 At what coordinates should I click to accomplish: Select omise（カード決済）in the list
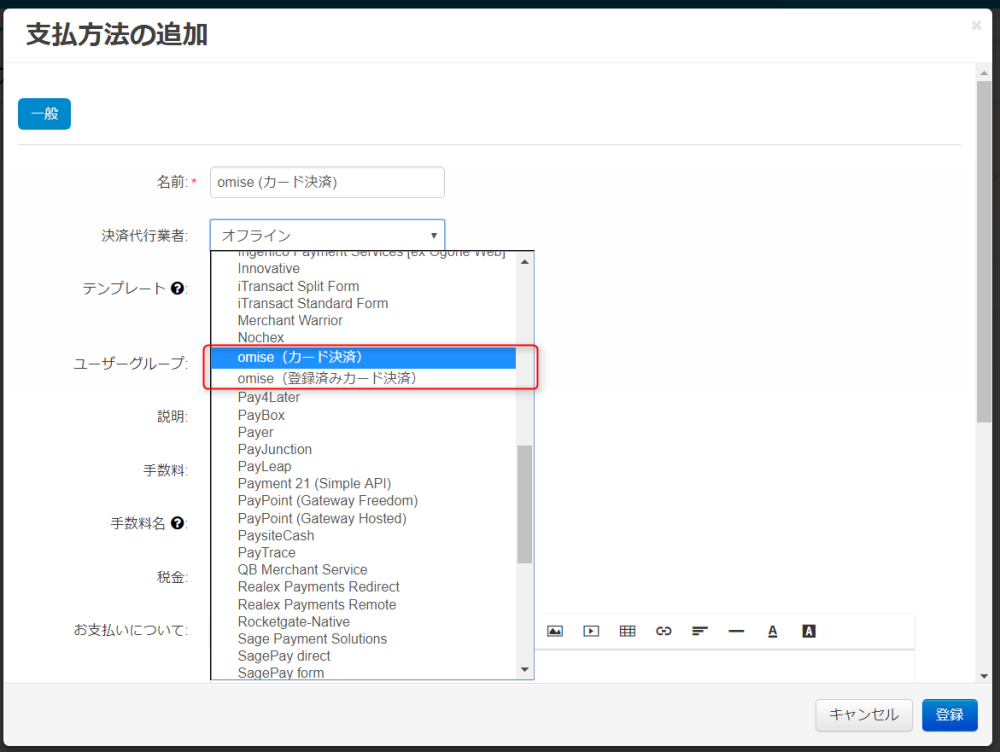pos(364,357)
